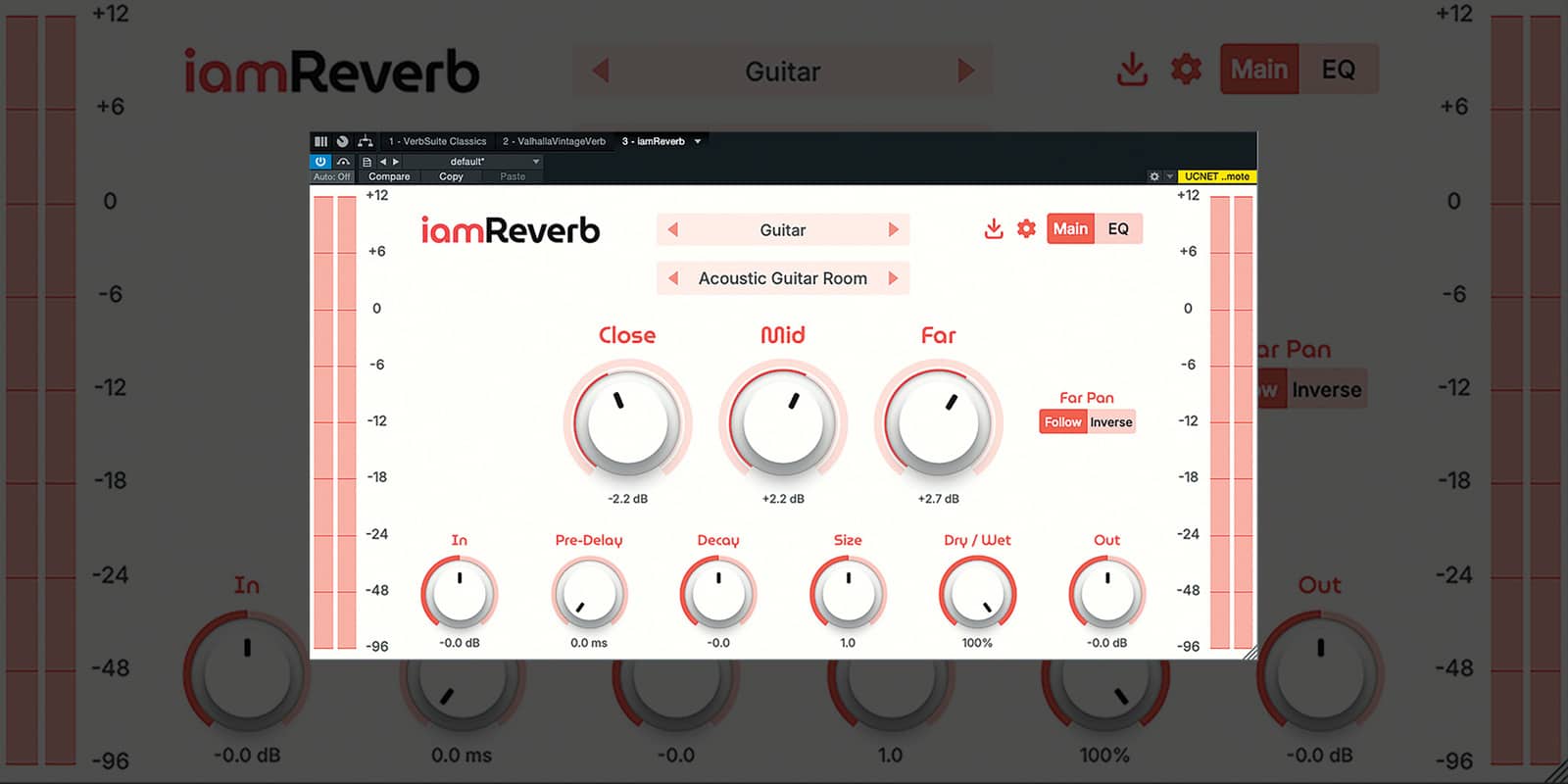Select next category right of Guitar
The image size is (1568, 784).
tap(893, 229)
